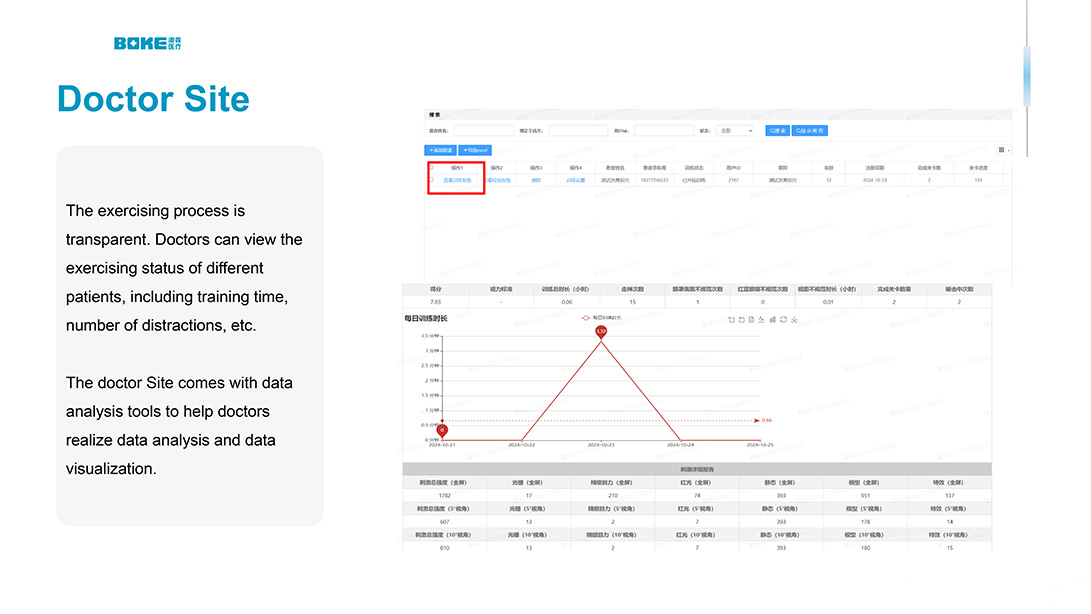Click the add patient button
Screen dimensions: 1091x614
[x=441, y=150]
